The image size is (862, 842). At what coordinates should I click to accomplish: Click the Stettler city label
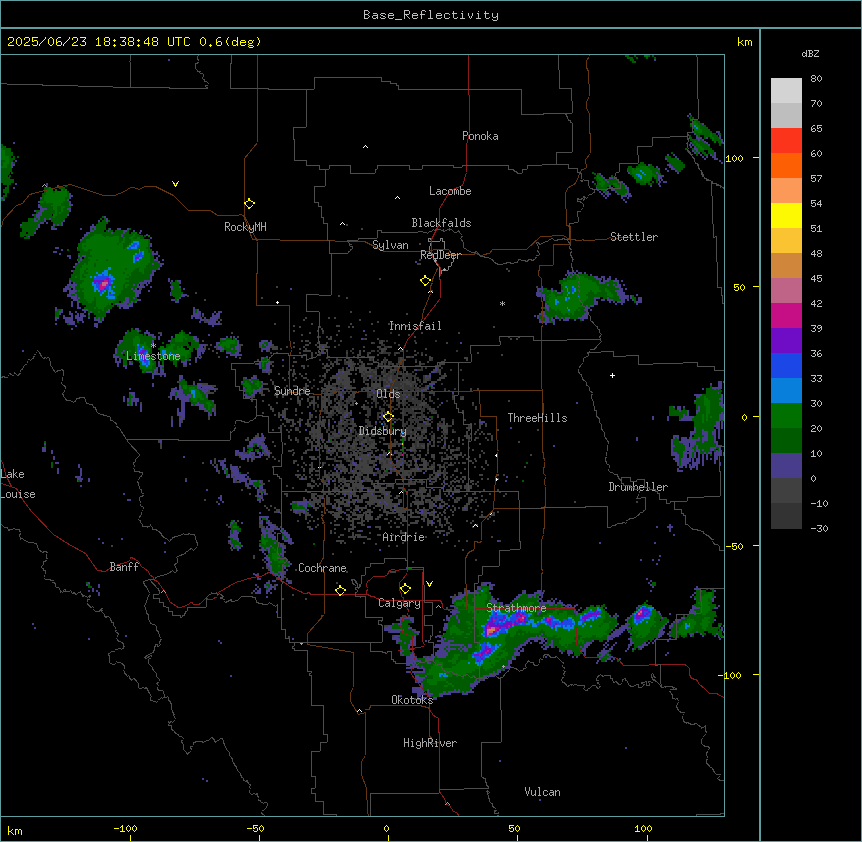(634, 237)
